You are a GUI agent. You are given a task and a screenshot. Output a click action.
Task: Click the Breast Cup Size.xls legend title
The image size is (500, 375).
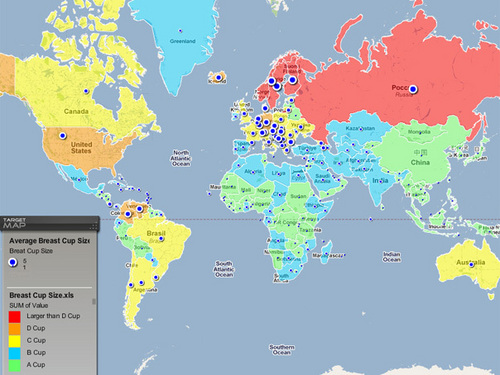41,295
